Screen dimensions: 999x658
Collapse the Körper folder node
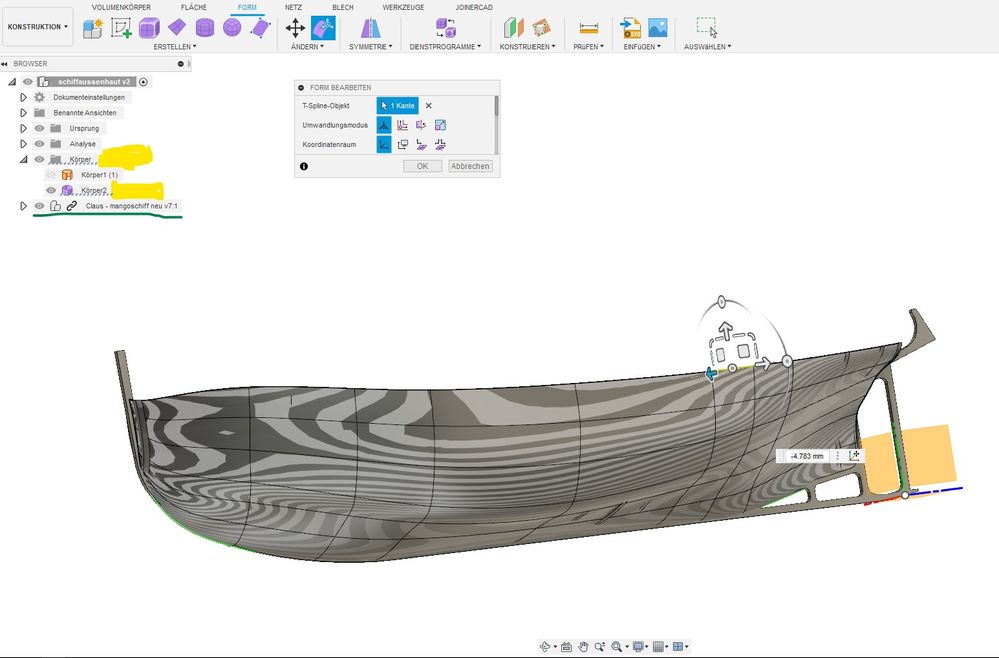pyautogui.click(x=24, y=159)
